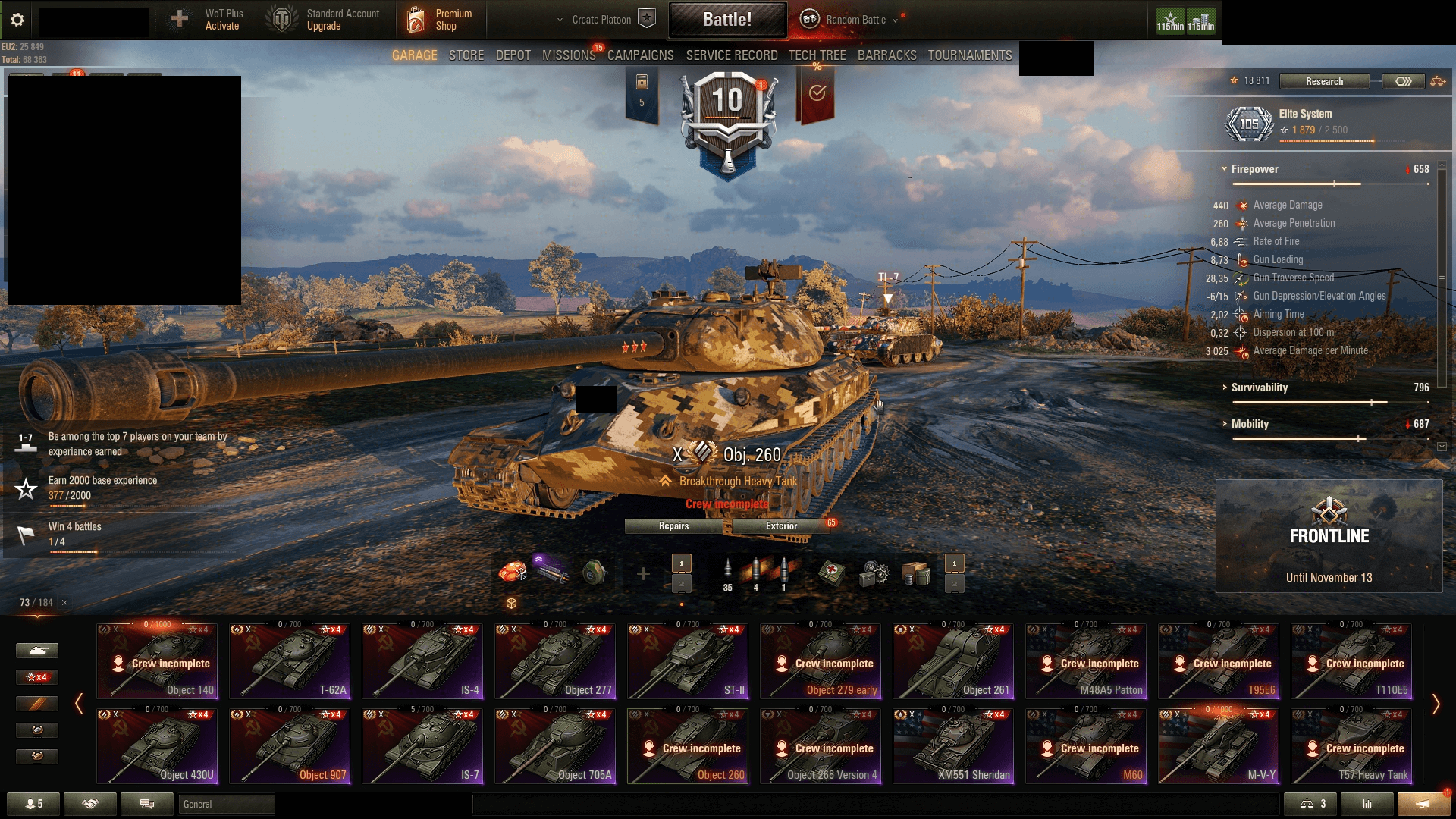
Task: Open the chat channels speech bubble icon
Action: coord(147,804)
